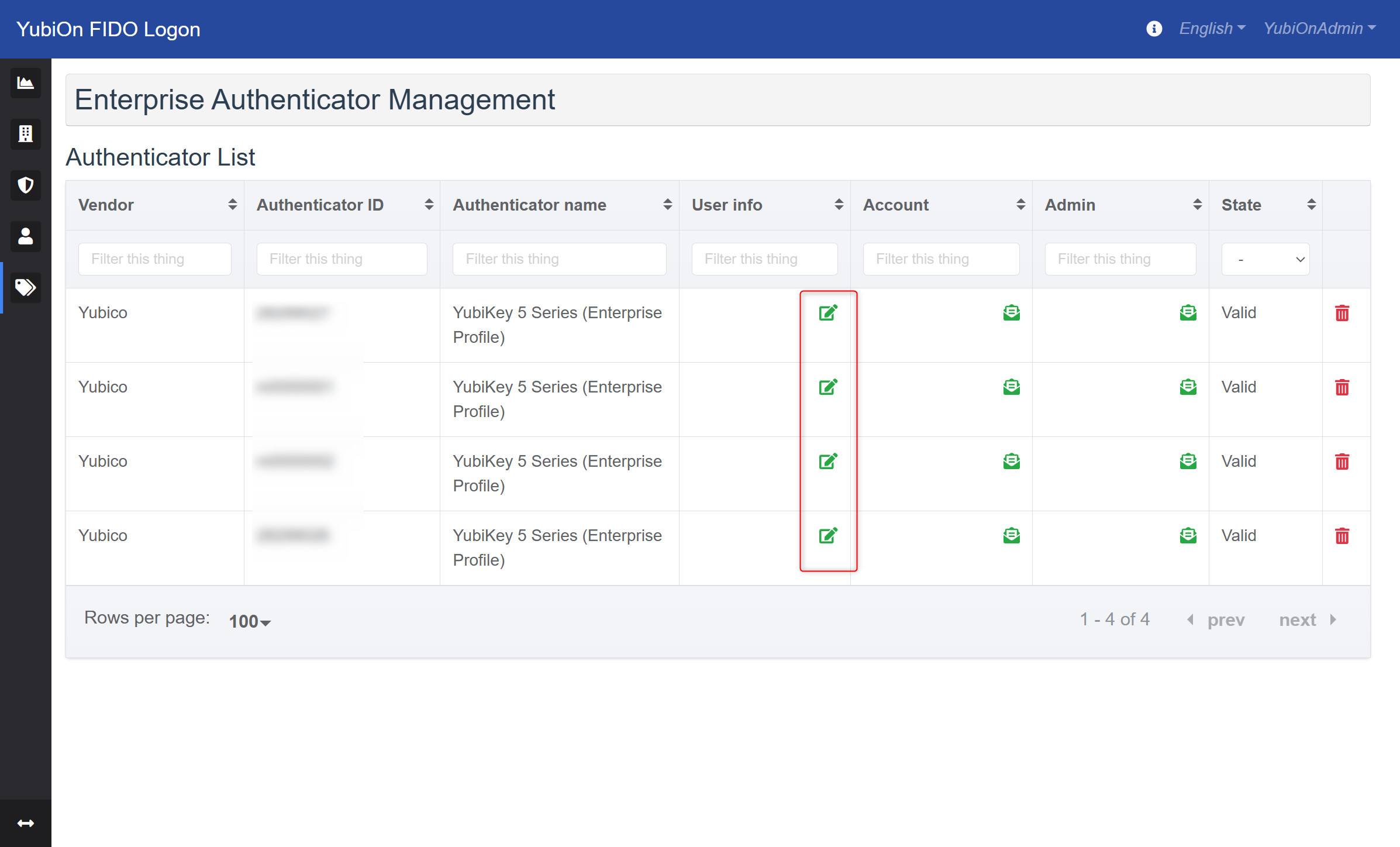Edit user info for fourth Yubico row
Image resolution: width=1400 pixels, height=847 pixels.
[x=828, y=536]
